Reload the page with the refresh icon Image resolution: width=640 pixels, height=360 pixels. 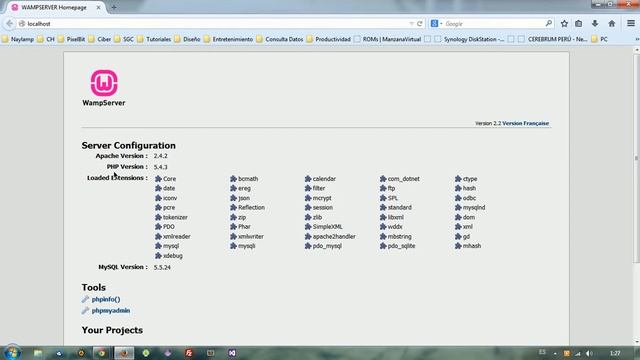pos(419,24)
